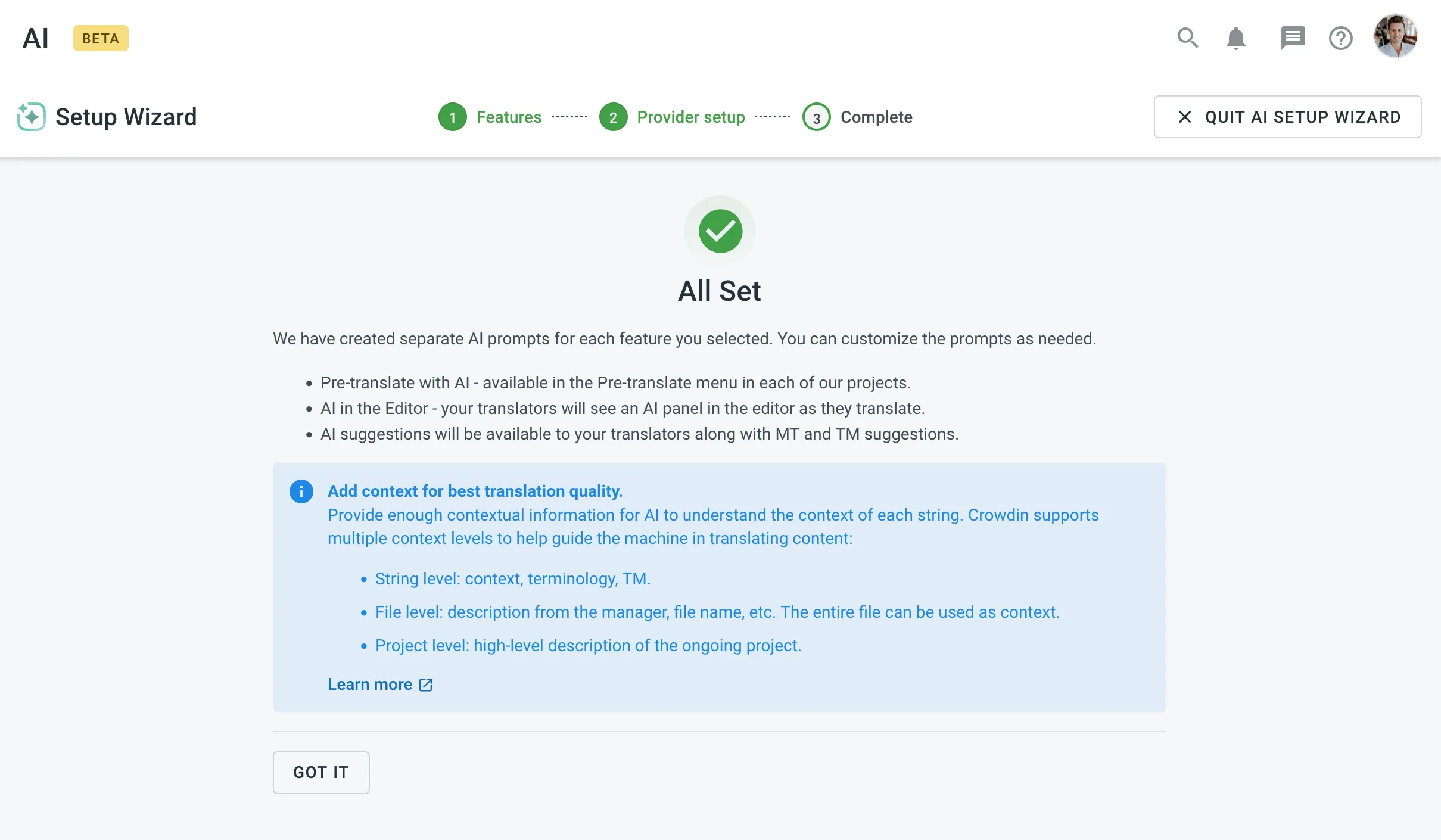Click the GOT IT button
Image resolution: width=1441 pixels, height=840 pixels.
321,773
